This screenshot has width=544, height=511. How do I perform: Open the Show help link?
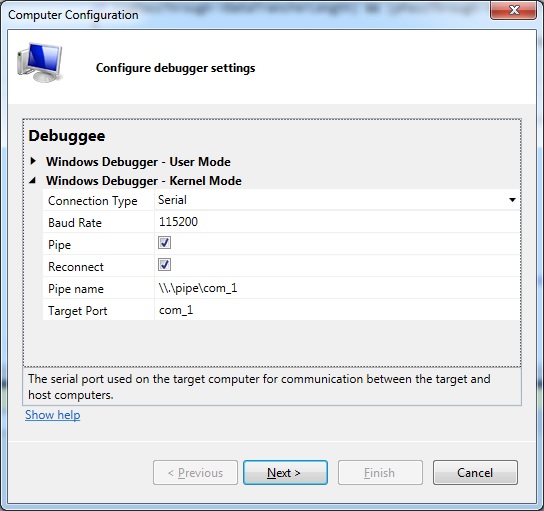click(x=53, y=415)
